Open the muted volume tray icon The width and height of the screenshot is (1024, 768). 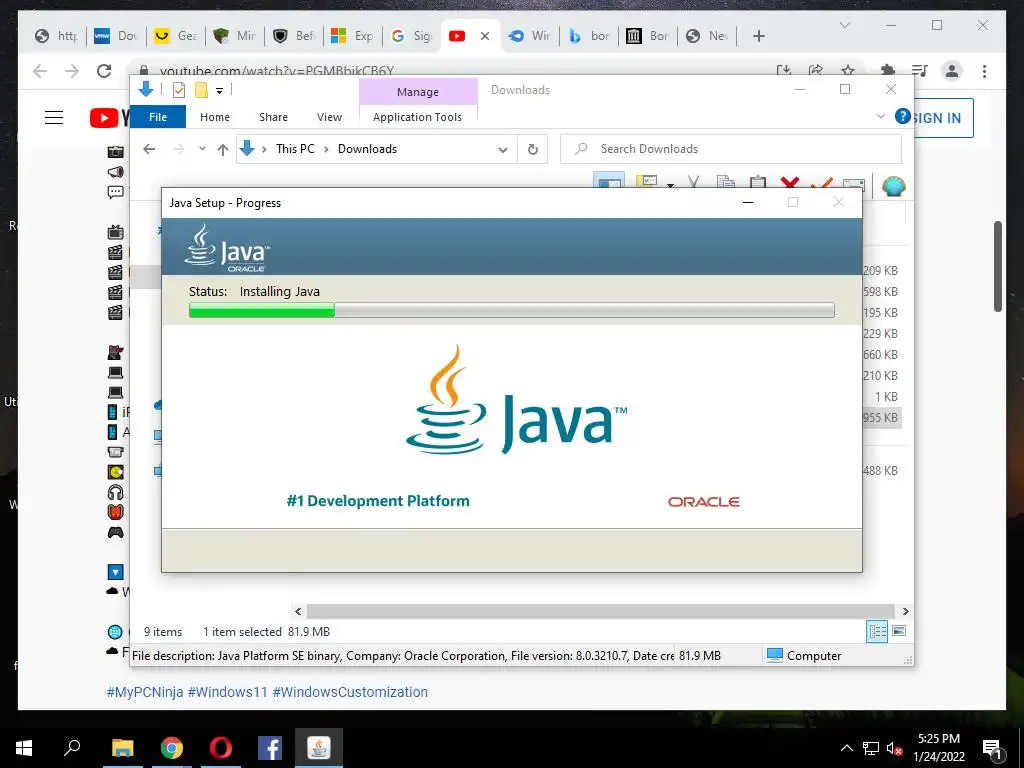[x=894, y=748]
